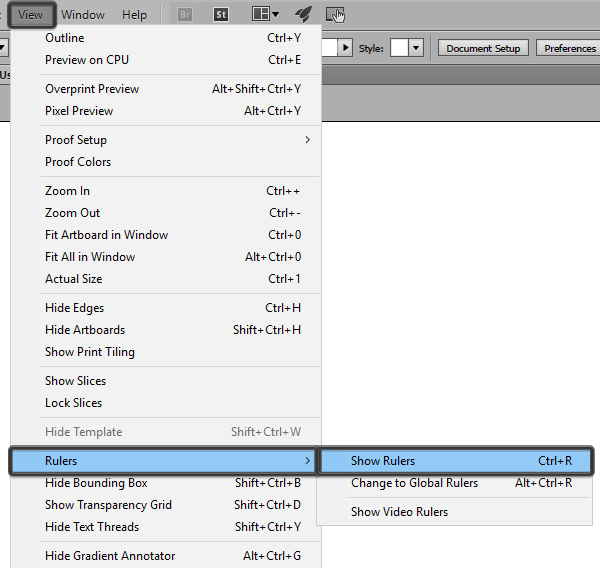Image resolution: width=600 pixels, height=568 pixels.
Task: Click the Style swatch box
Action: point(399,48)
